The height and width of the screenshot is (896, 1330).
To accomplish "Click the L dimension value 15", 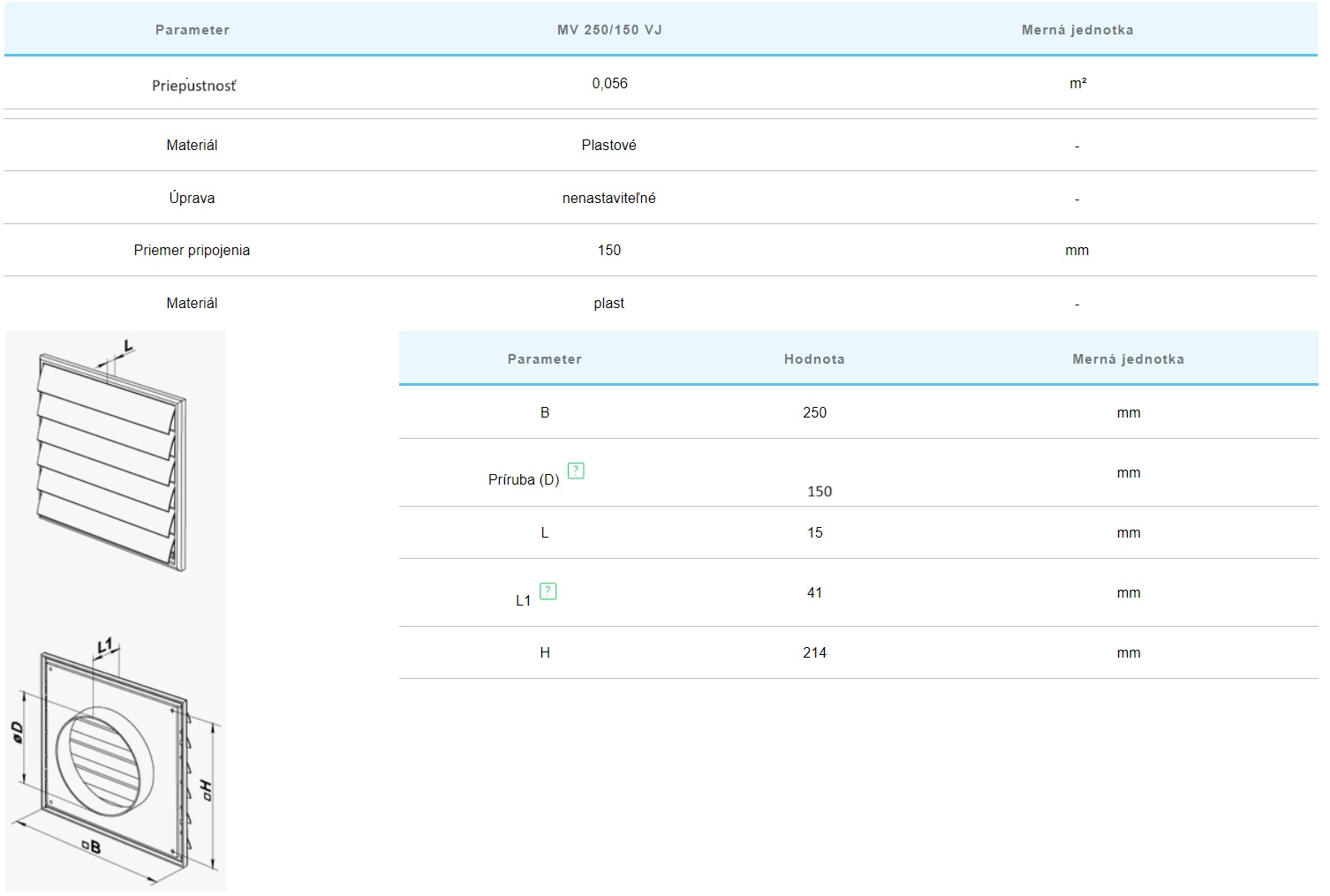I will pyautogui.click(x=814, y=533).
